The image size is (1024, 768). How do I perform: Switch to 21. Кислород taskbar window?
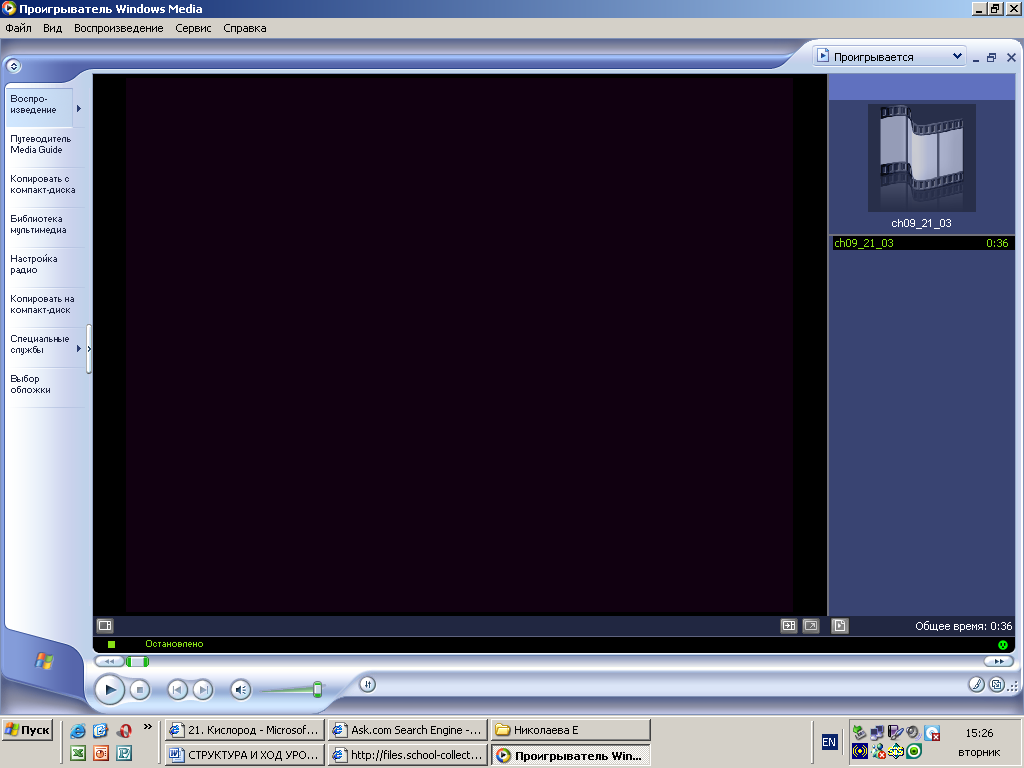click(244, 730)
